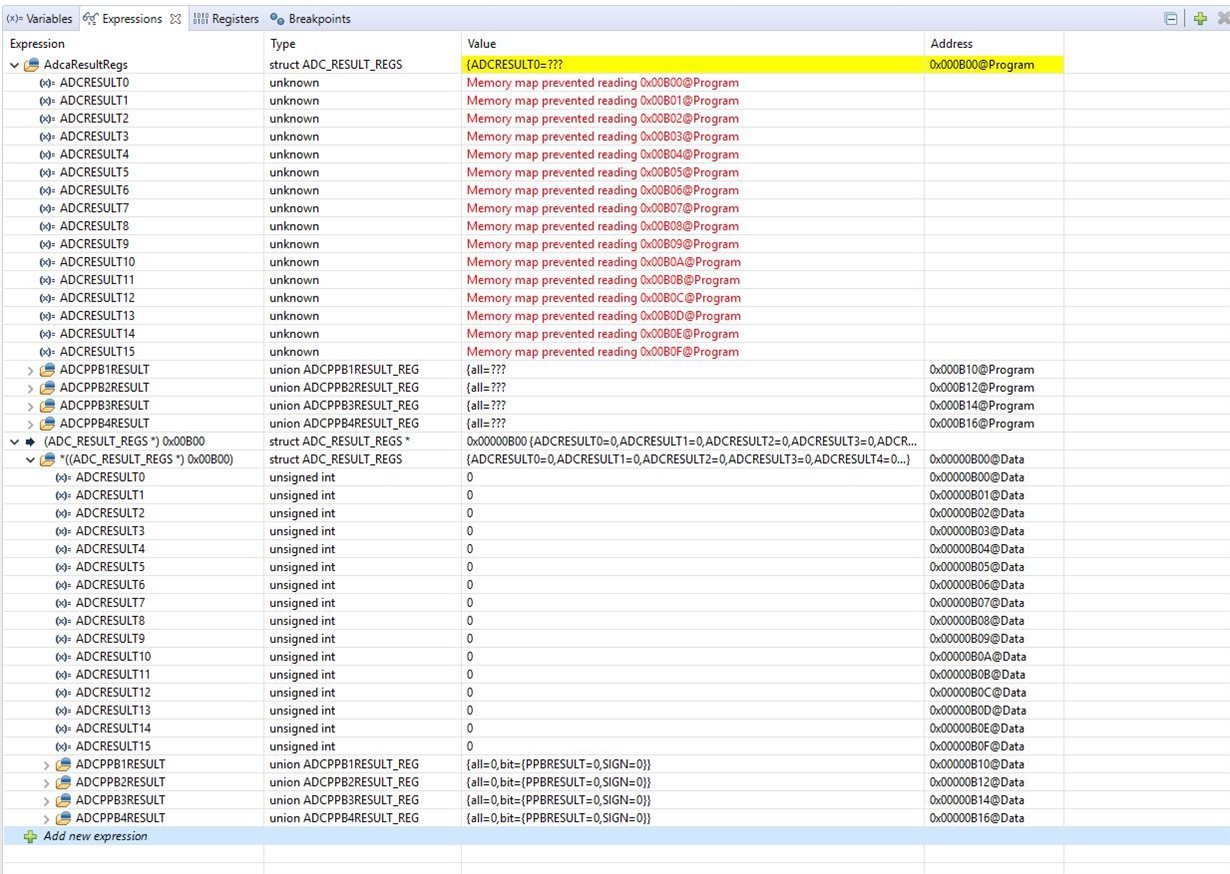Screen dimensions: 1230x874
Task: Click Add new expression row
Action: point(615,836)
